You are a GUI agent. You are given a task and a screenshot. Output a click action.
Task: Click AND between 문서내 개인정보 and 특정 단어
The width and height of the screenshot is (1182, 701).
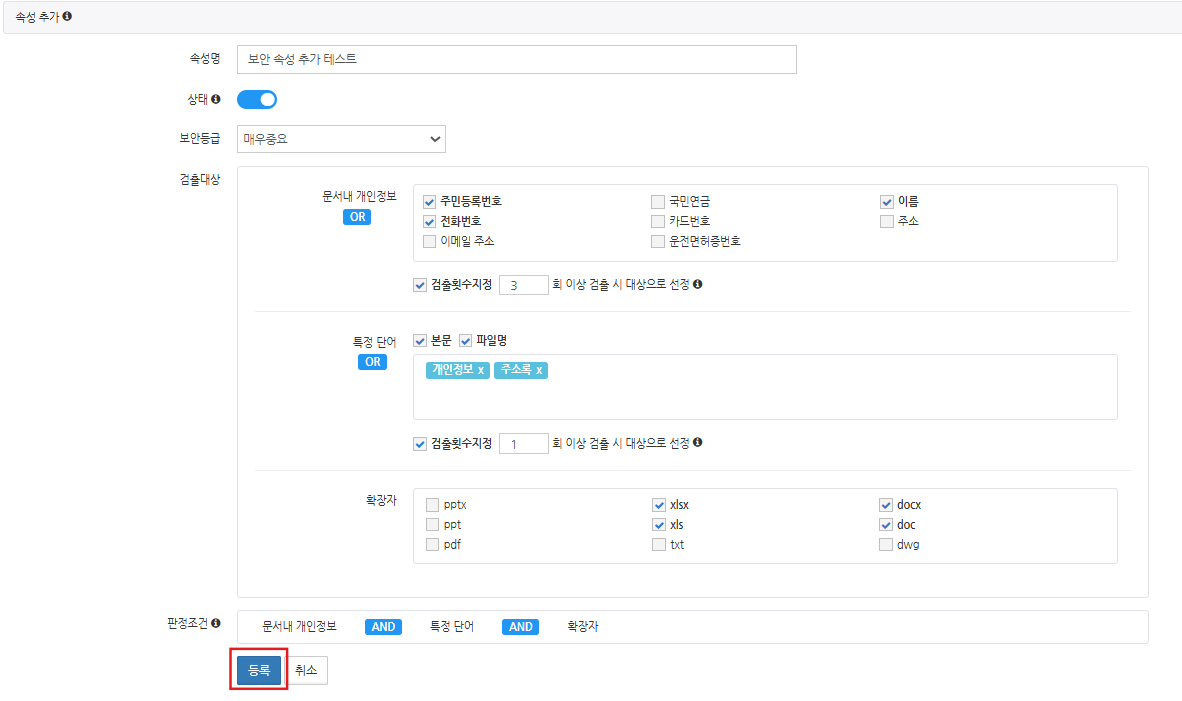coord(383,627)
